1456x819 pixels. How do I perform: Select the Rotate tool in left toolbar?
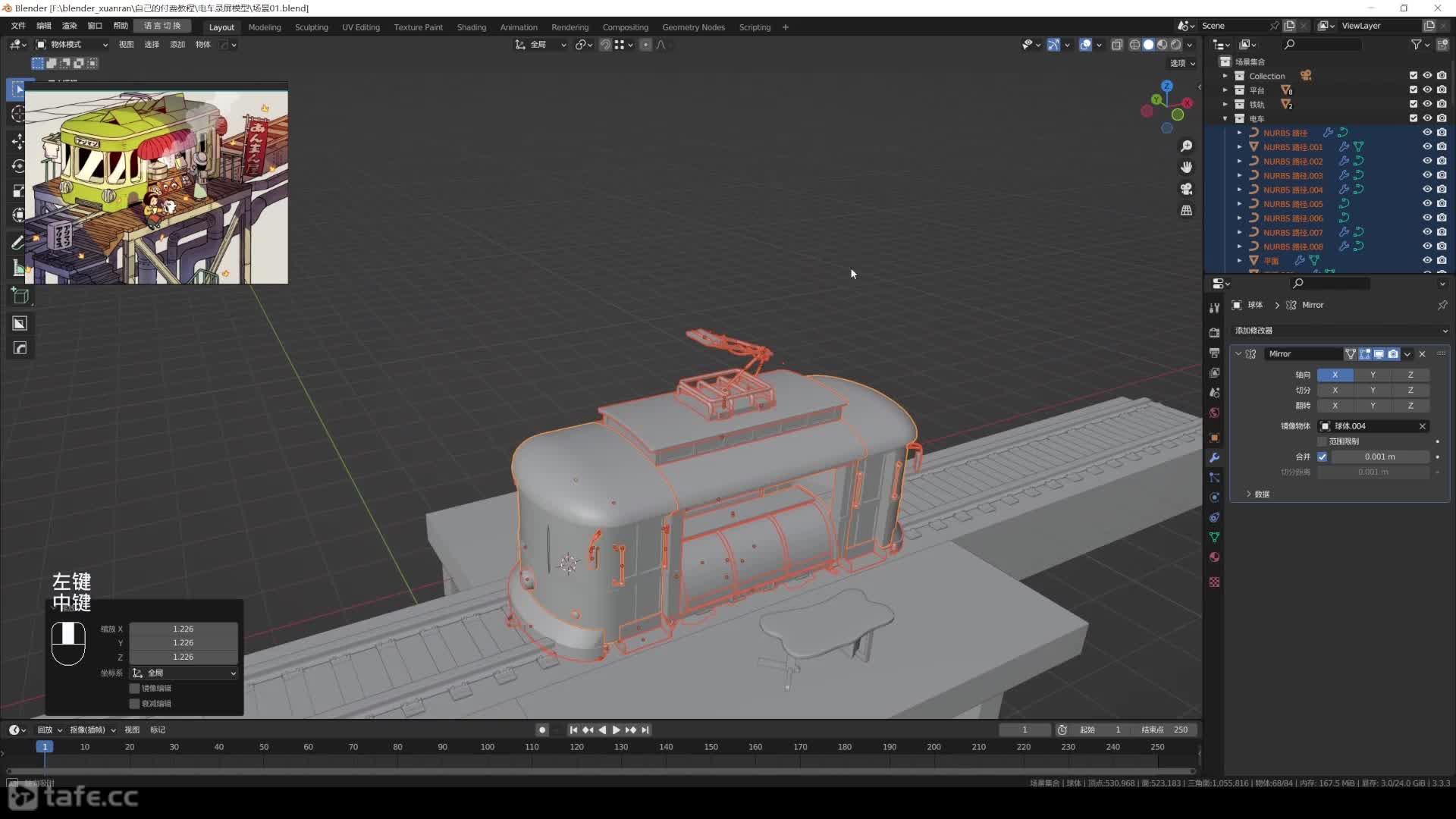[18, 166]
